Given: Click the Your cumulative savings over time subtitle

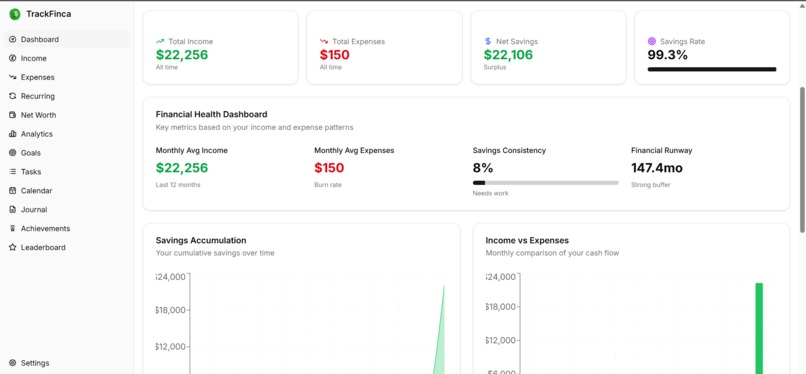Looking at the screenshot, I should click(x=215, y=253).
